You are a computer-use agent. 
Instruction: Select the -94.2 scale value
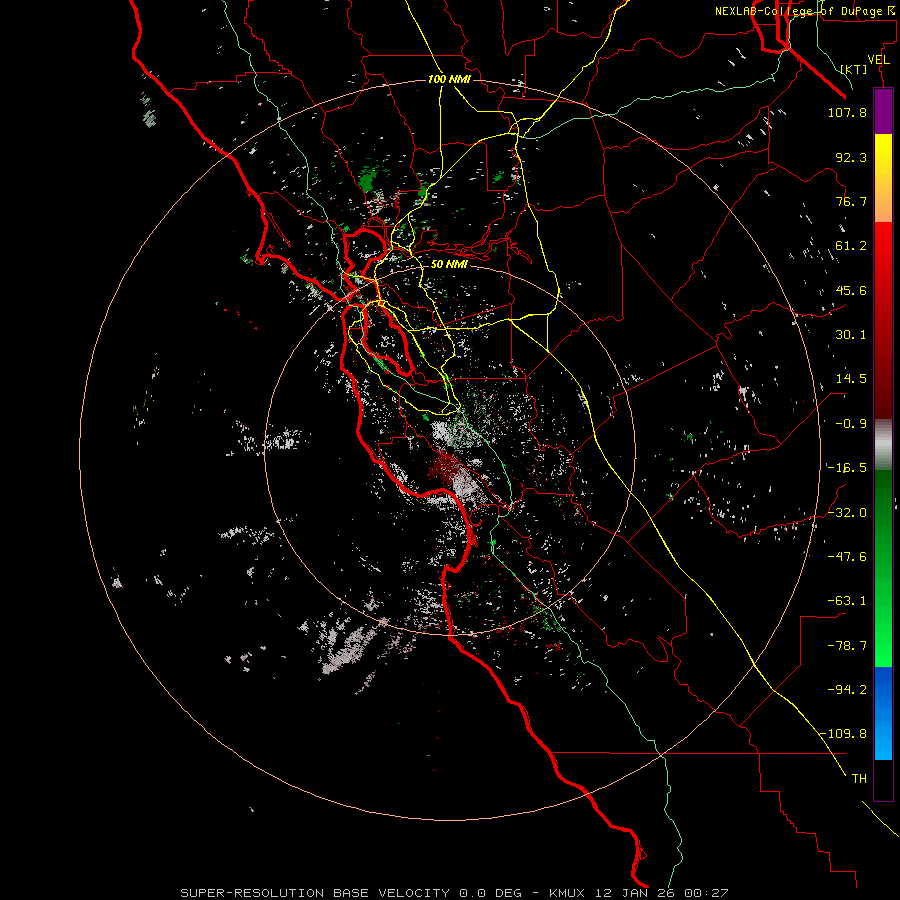tap(847, 689)
